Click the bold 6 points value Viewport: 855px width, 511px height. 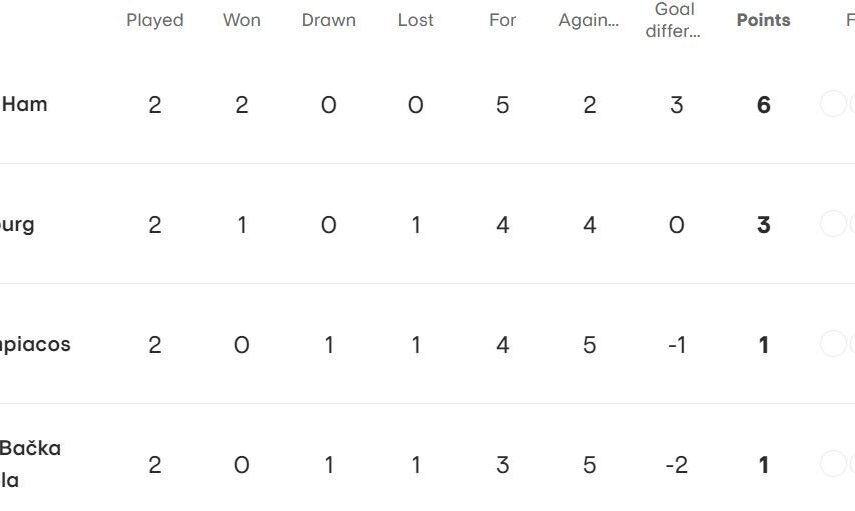click(x=764, y=105)
